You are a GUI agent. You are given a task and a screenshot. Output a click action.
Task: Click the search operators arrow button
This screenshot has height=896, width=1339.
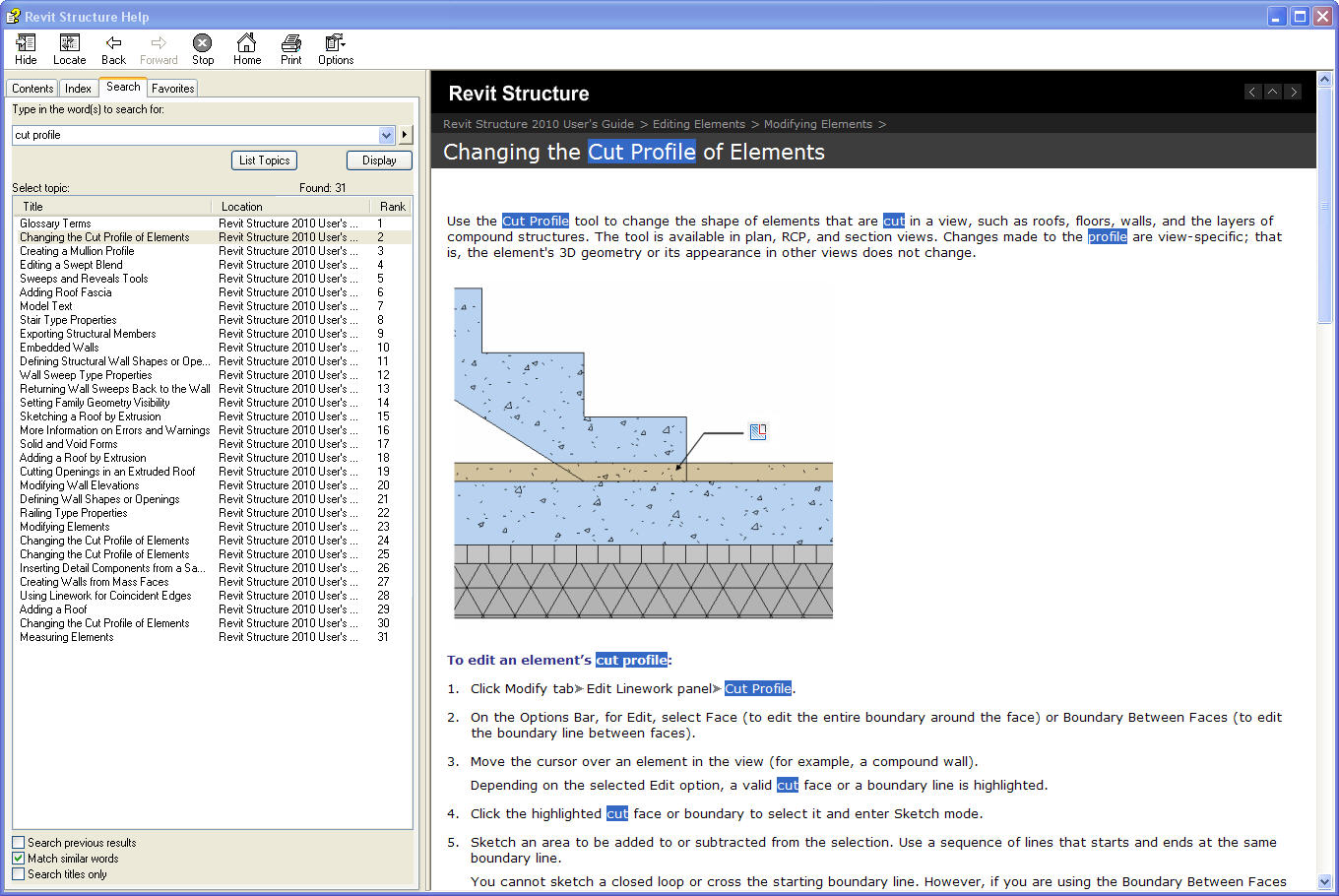405,135
